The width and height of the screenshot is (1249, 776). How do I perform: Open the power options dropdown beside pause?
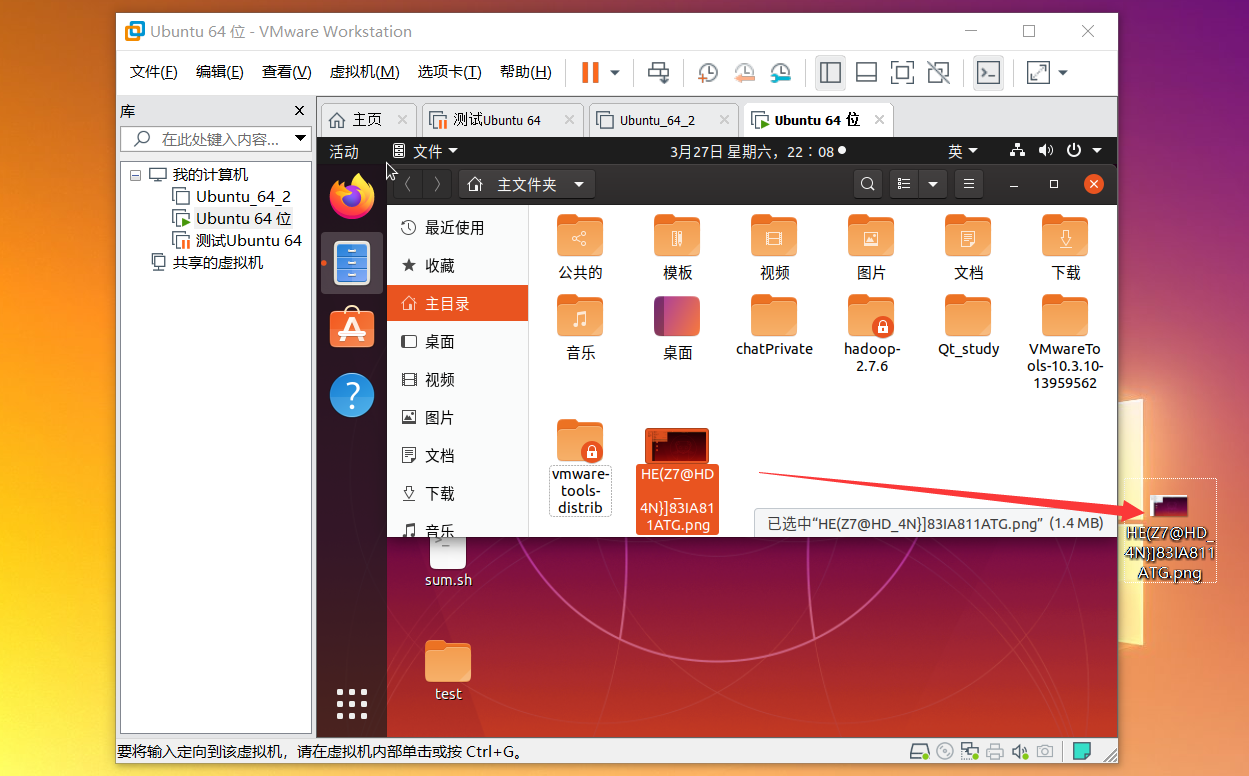pos(615,72)
